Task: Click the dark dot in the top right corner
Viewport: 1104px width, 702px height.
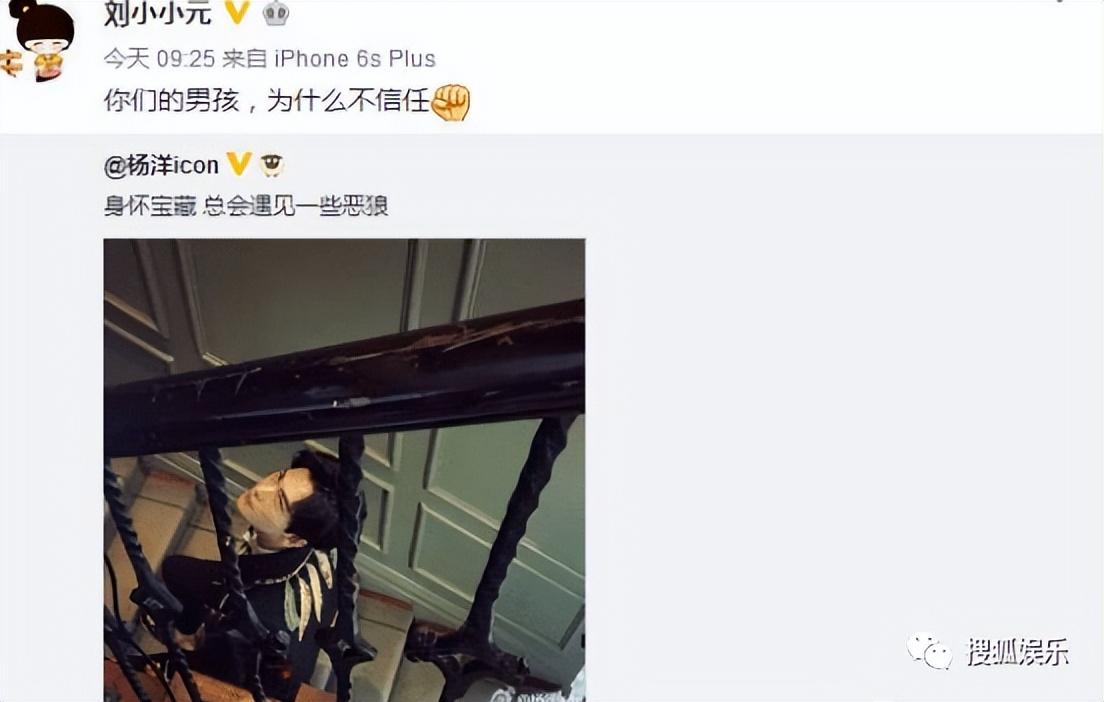Action: pyautogui.click(x=1060, y=1)
